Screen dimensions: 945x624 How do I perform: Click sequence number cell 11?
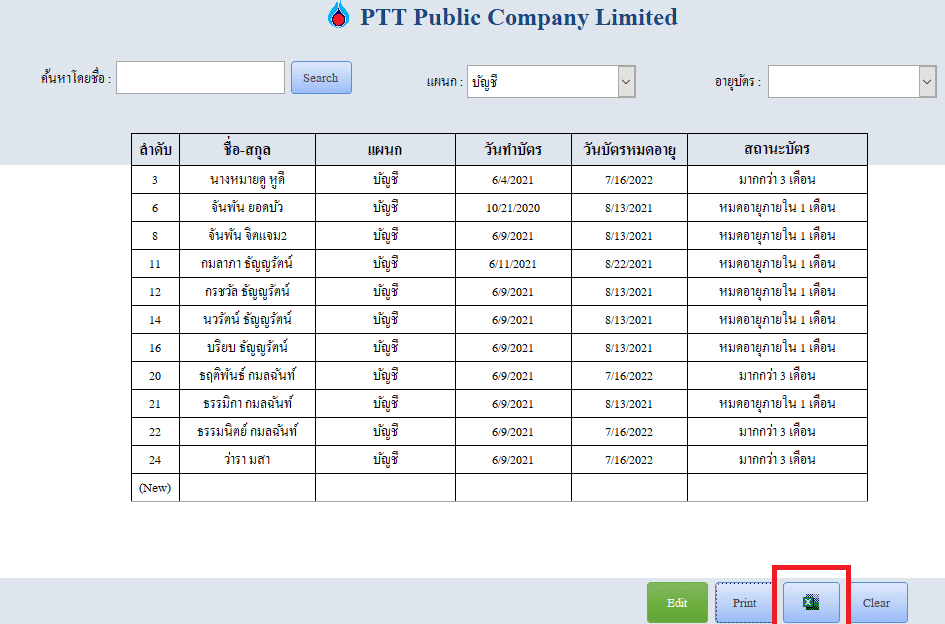pos(155,263)
